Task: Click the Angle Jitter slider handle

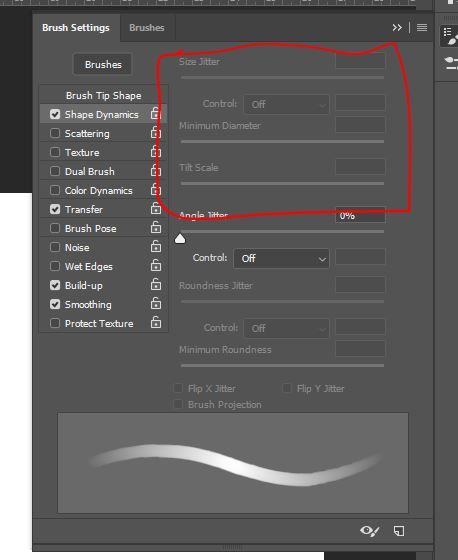Action: pyautogui.click(x=180, y=239)
